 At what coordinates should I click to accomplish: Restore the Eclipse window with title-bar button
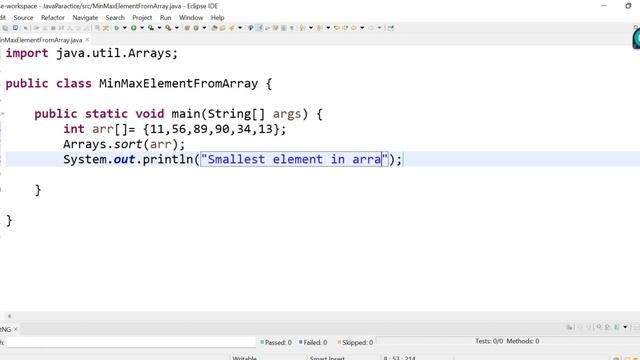coord(628,6)
